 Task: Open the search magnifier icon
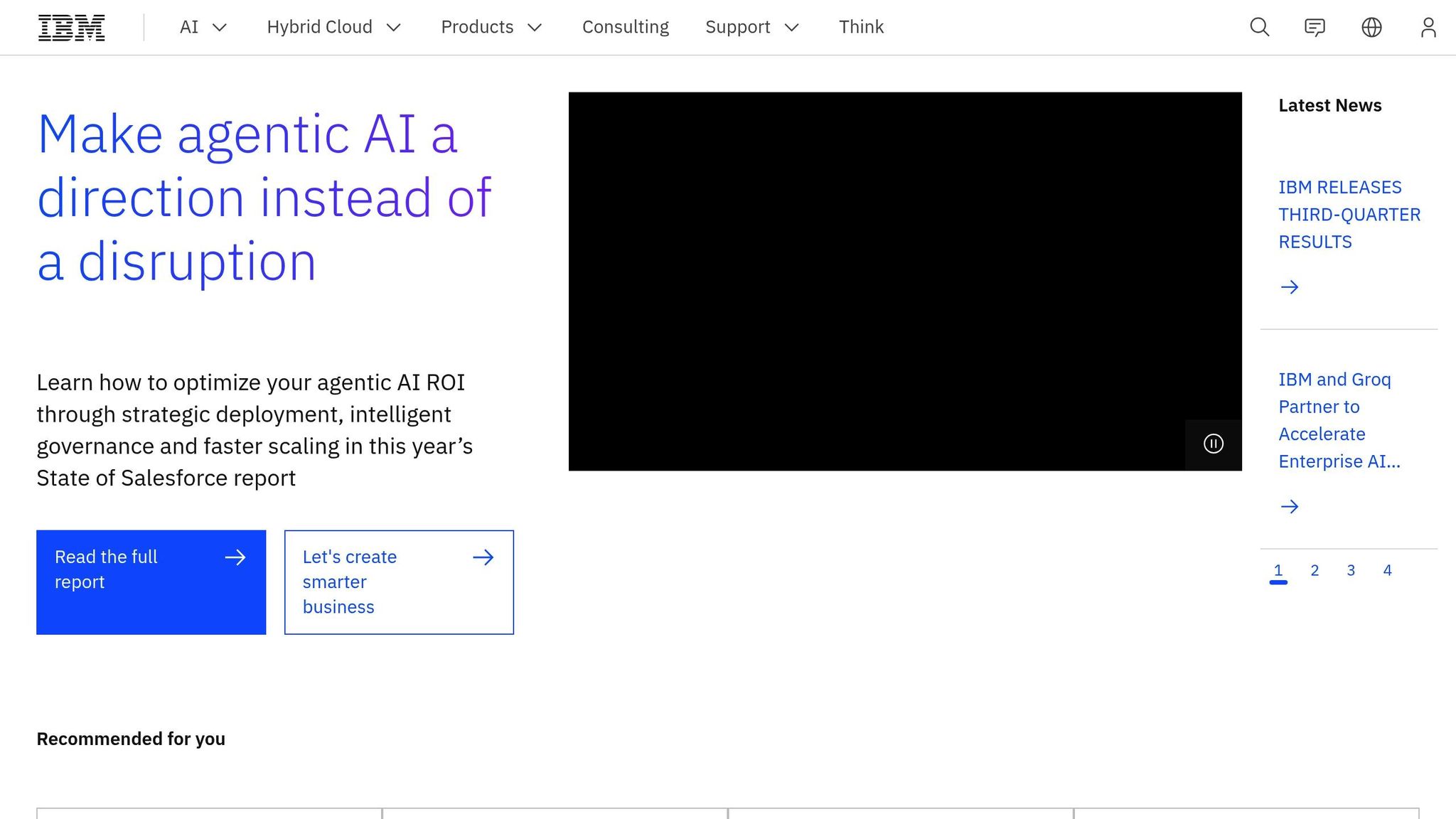[1259, 28]
